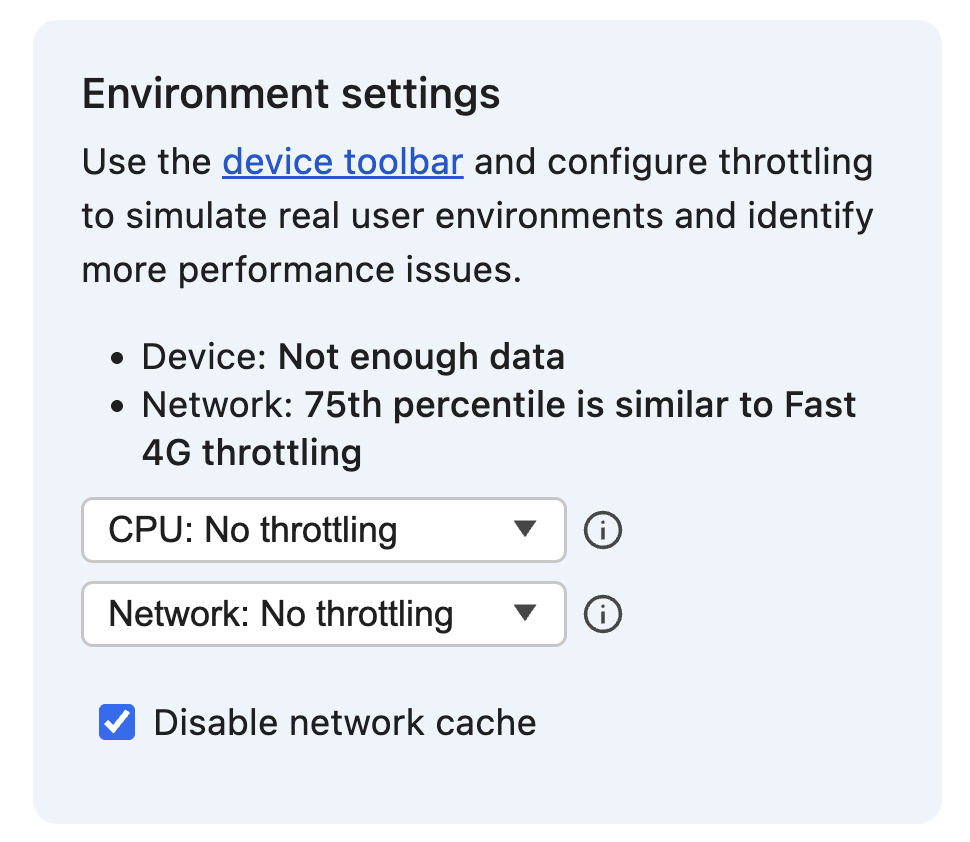Click the "Network: 75th percentile" list item
This screenshot has height=842, width=970.
pyautogui.click(x=498, y=405)
